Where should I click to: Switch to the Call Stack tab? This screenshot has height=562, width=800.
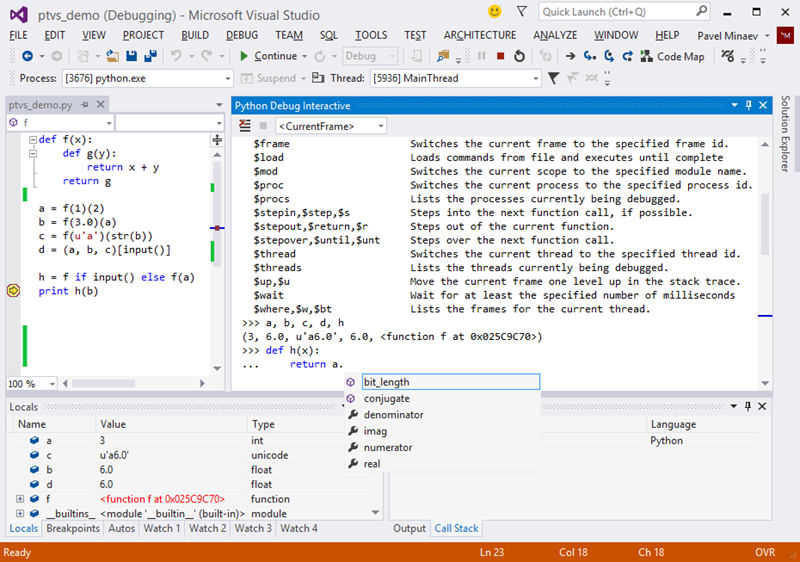pyautogui.click(x=456, y=528)
